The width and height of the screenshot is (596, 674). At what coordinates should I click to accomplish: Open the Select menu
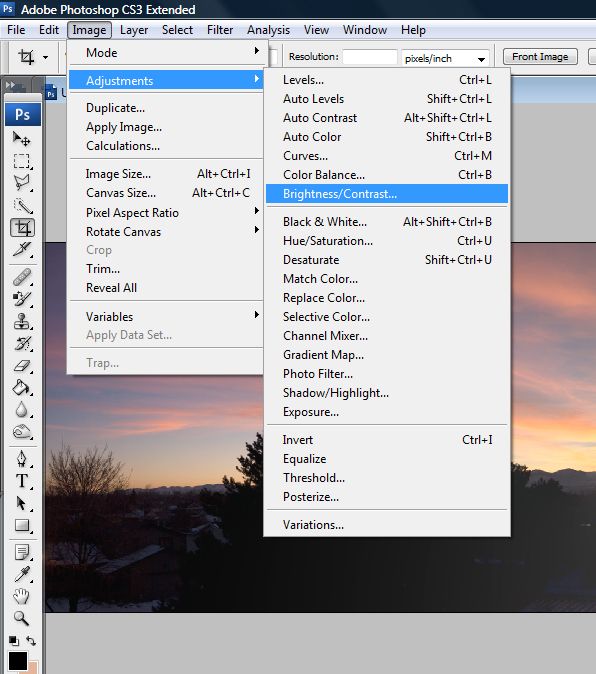pyautogui.click(x=177, y=30)
